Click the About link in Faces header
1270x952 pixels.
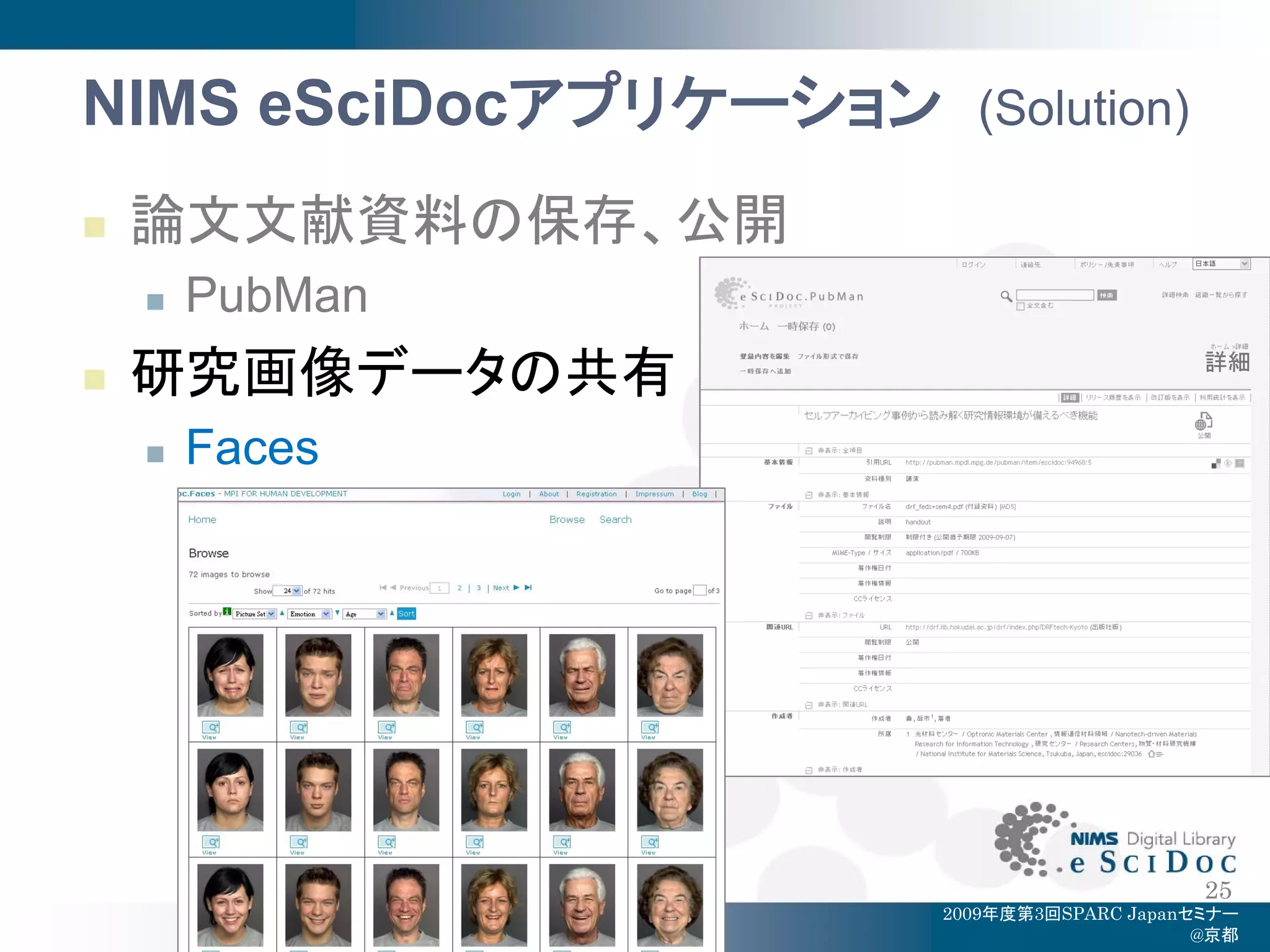tap(549, 494)
